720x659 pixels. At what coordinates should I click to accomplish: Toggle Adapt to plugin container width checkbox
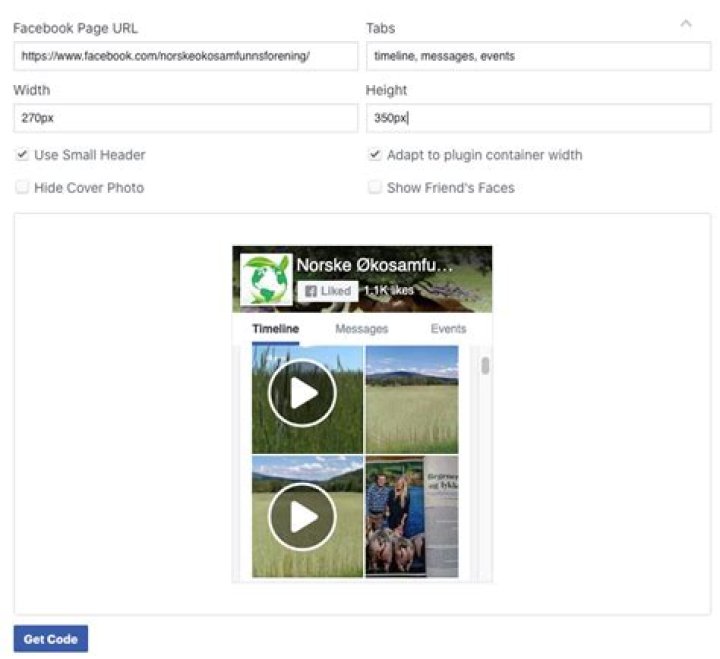pyautogui.click(x=375, y=155)
